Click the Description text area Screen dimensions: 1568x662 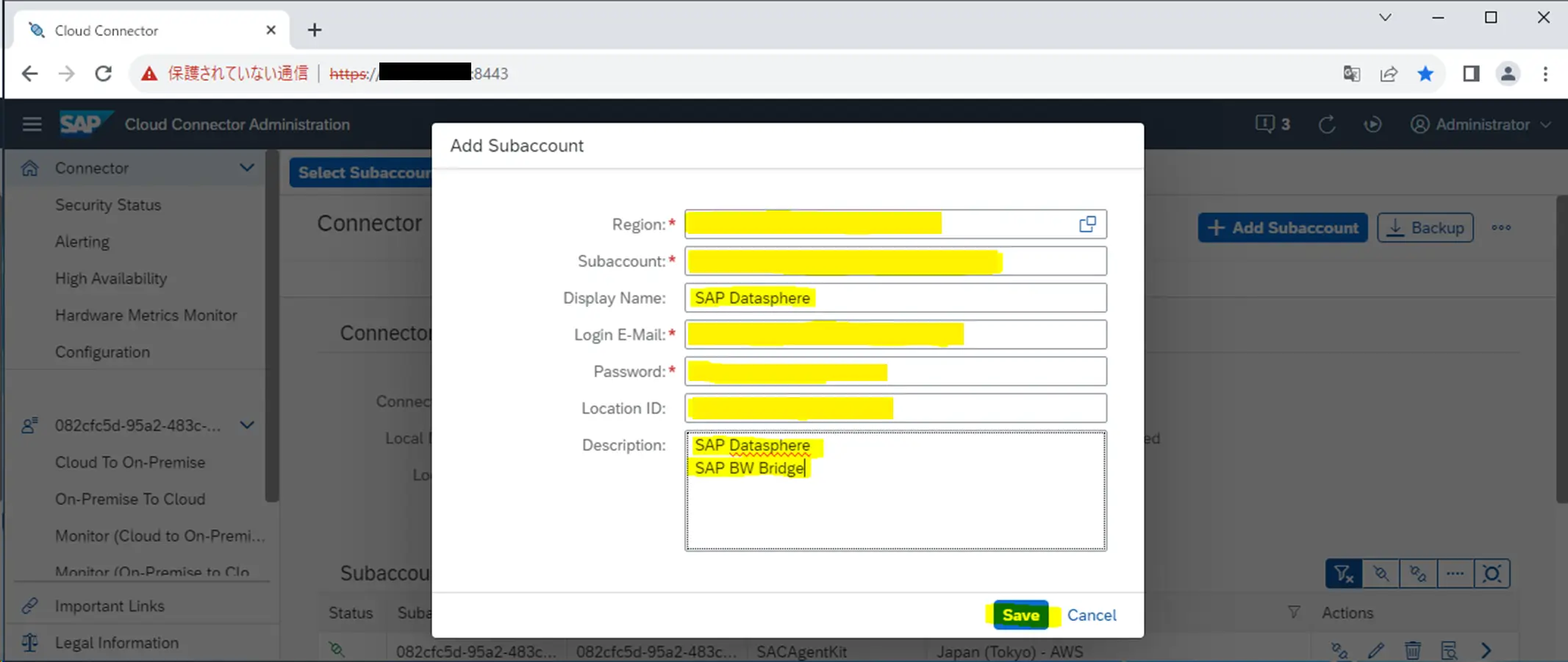click(x=895, y=491)
